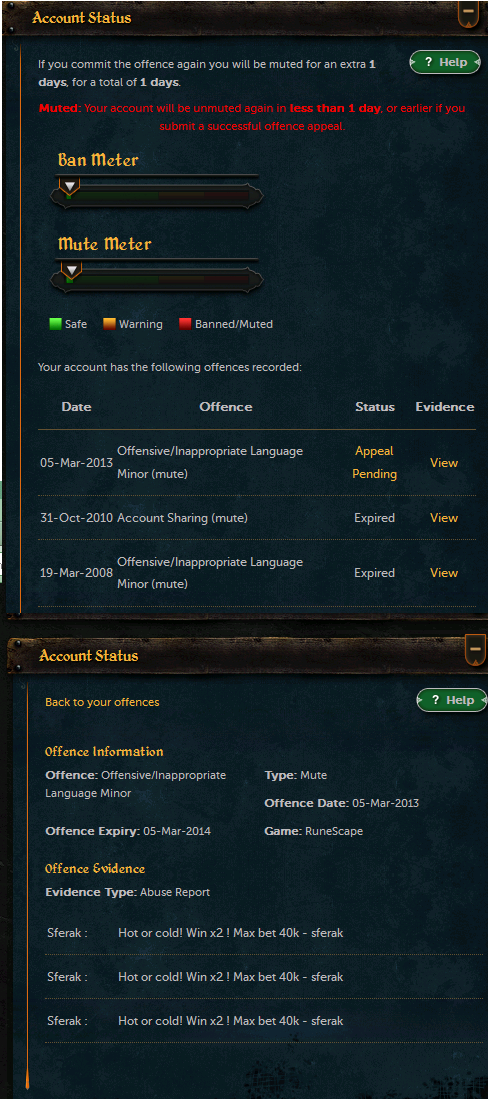Select the first Sferak evidence row
Screen dimensions: 488x1099
click(264, 934)
